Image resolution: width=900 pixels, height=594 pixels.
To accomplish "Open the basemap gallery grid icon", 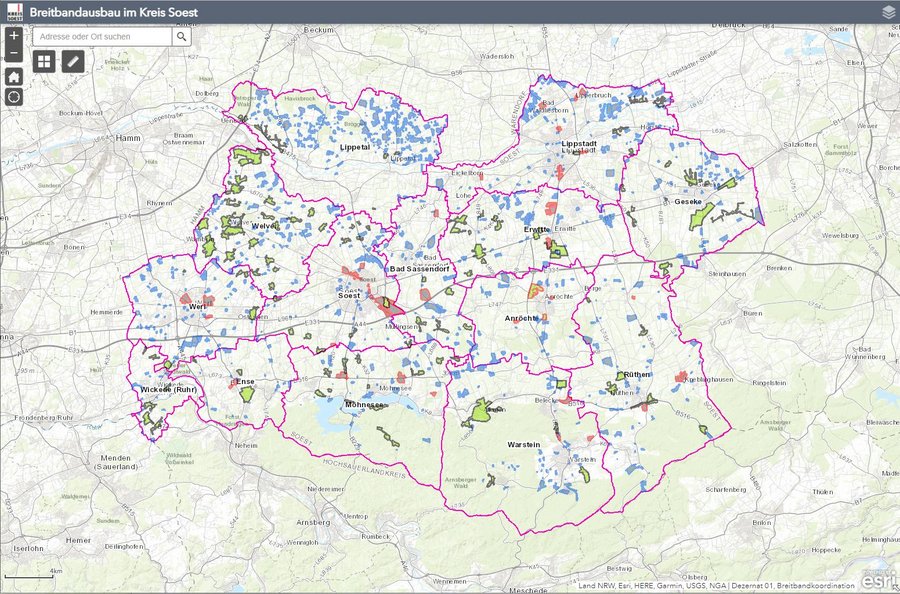I will [42, 63].
